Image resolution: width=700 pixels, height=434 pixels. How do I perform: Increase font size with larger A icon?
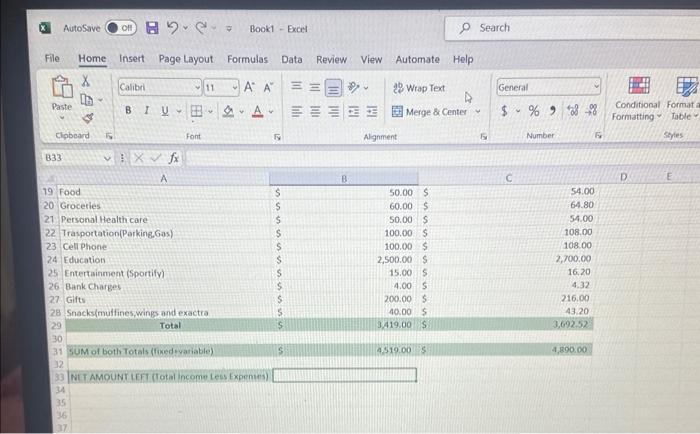249,87
